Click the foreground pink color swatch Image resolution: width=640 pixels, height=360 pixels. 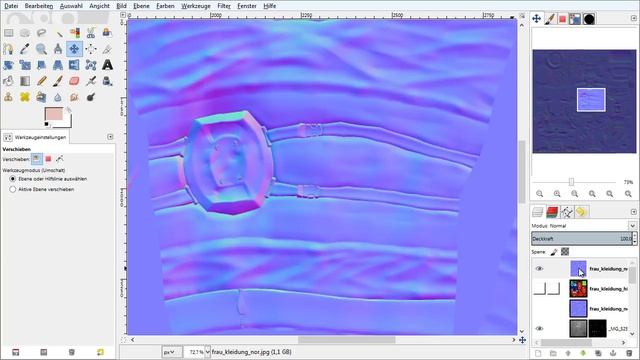point(53,114)
